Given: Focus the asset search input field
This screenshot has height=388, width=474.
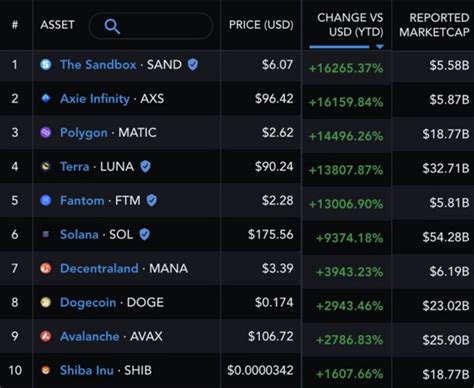Looking at the screenshot, I should (x=151, y=26).
